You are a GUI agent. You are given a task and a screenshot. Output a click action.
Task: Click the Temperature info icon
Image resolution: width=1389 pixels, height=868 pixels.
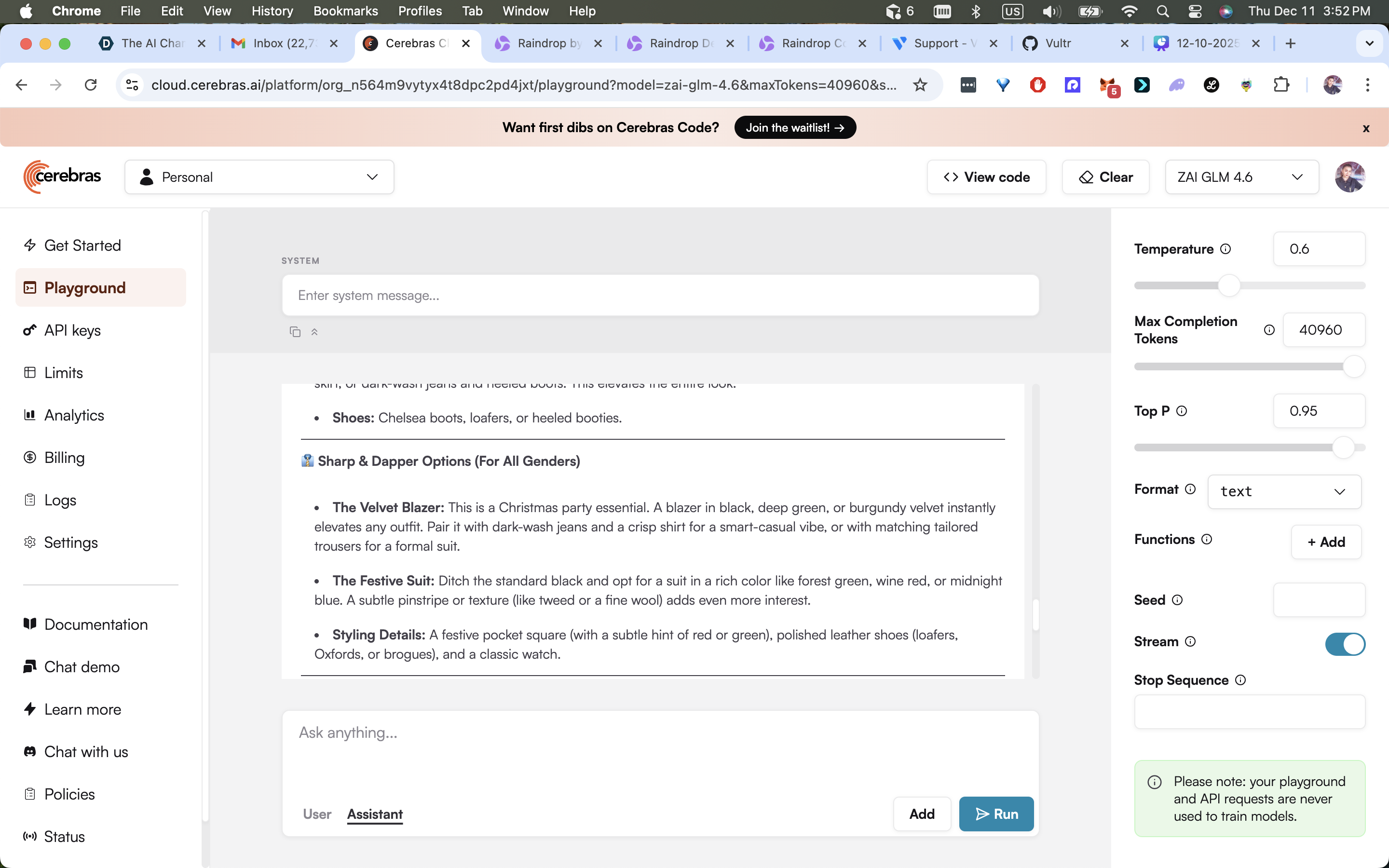click(x=1226, y=249)
